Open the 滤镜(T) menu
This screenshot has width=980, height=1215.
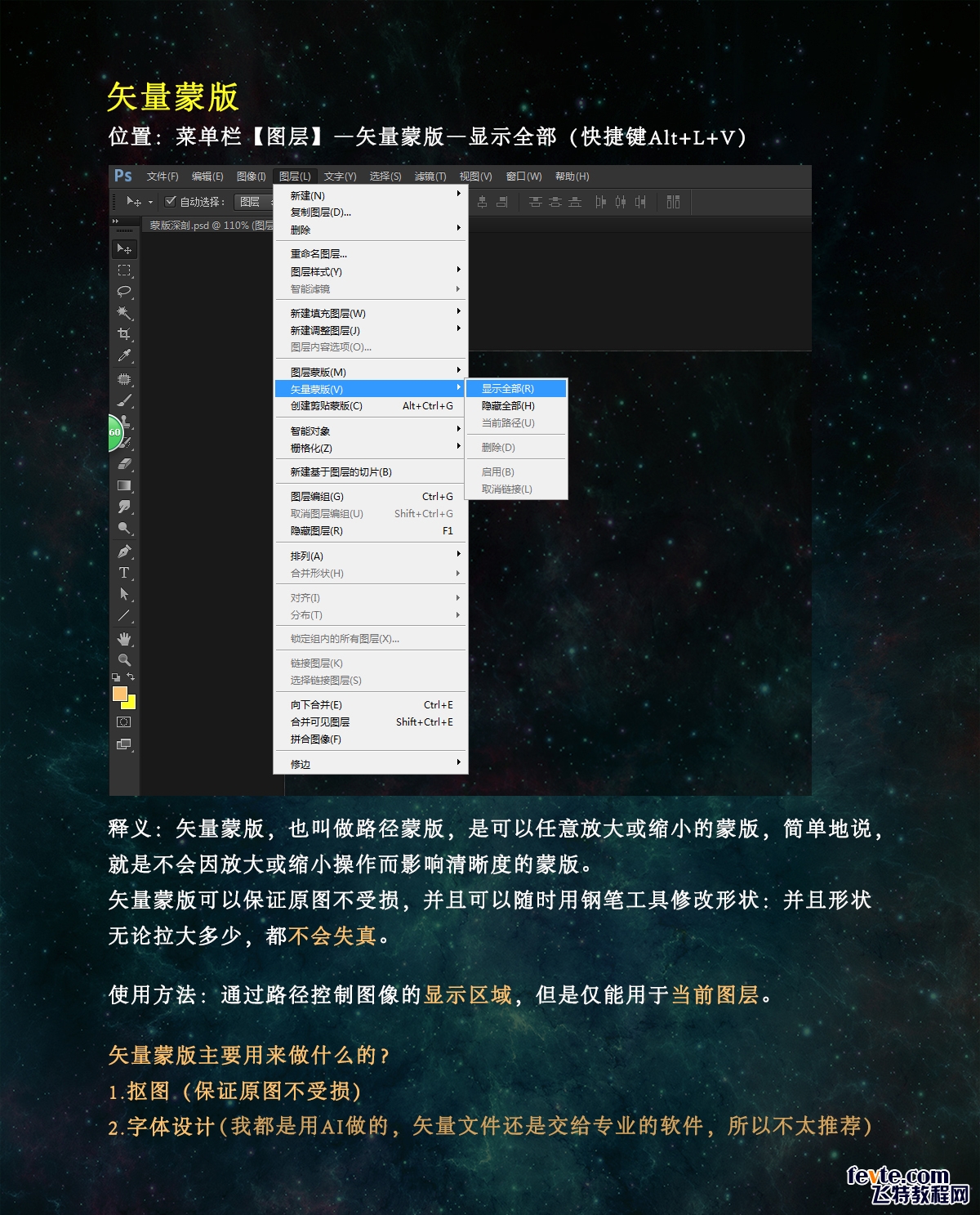[x=430, y=176]
